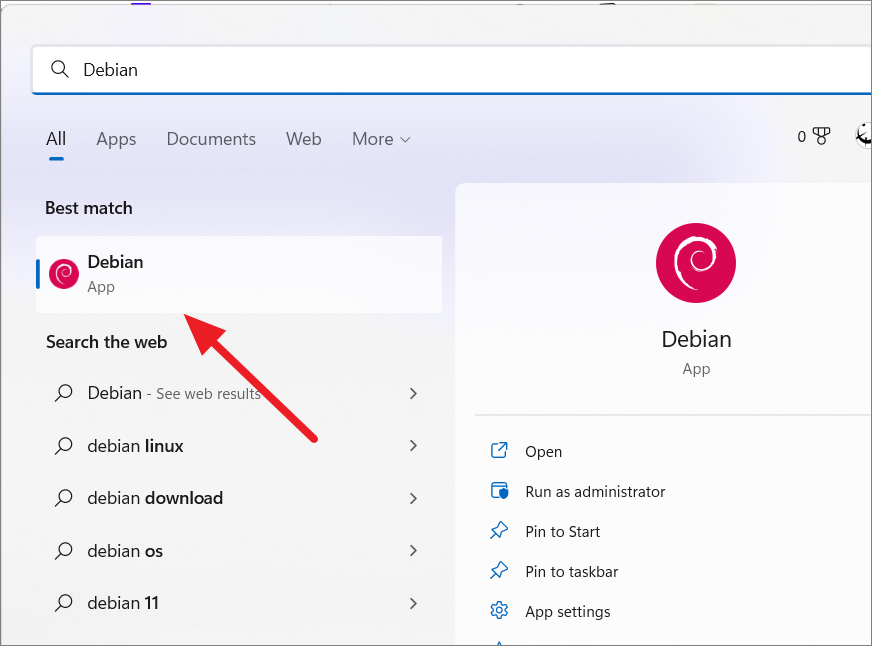
Task: Select the search magnifier icon in search bar
Action: (59, 69)
